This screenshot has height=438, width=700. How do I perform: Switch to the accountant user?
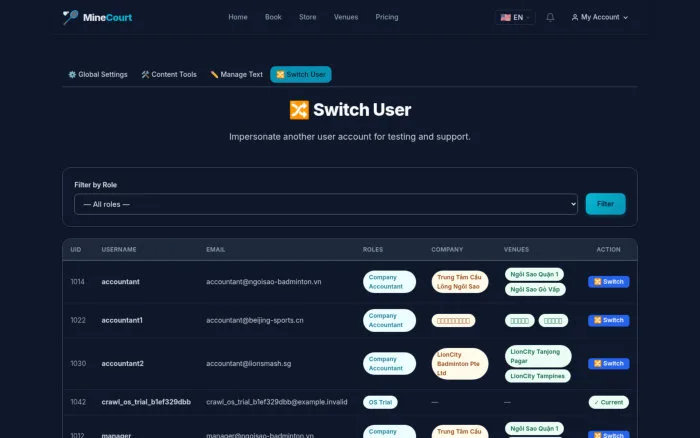[x=608, y=282]
